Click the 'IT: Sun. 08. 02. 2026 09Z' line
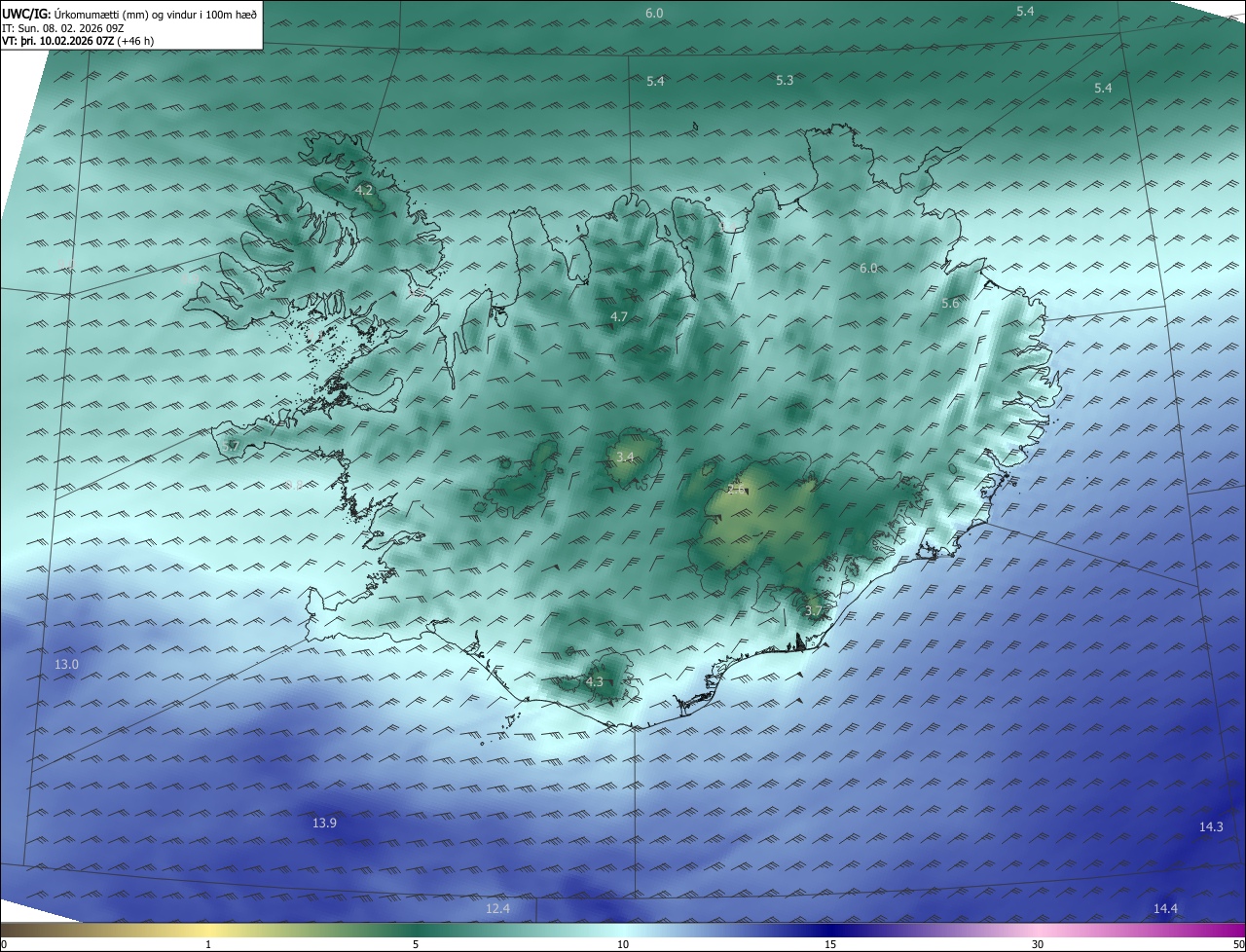Image resolution: width=1246 pixels, height=952 pixels. 63,28
